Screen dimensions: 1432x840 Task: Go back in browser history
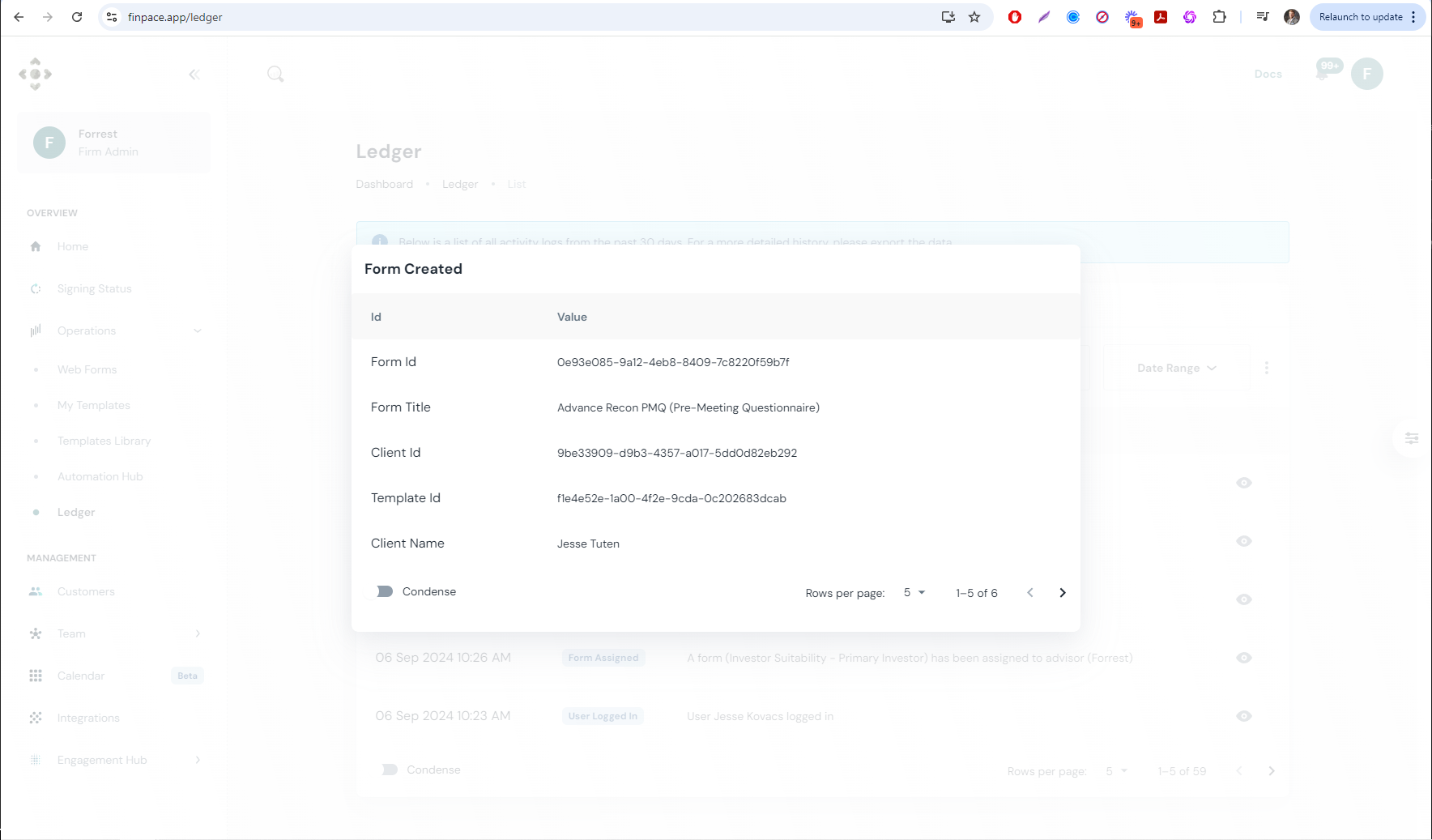pyautogui.click(x=19, y=17)
